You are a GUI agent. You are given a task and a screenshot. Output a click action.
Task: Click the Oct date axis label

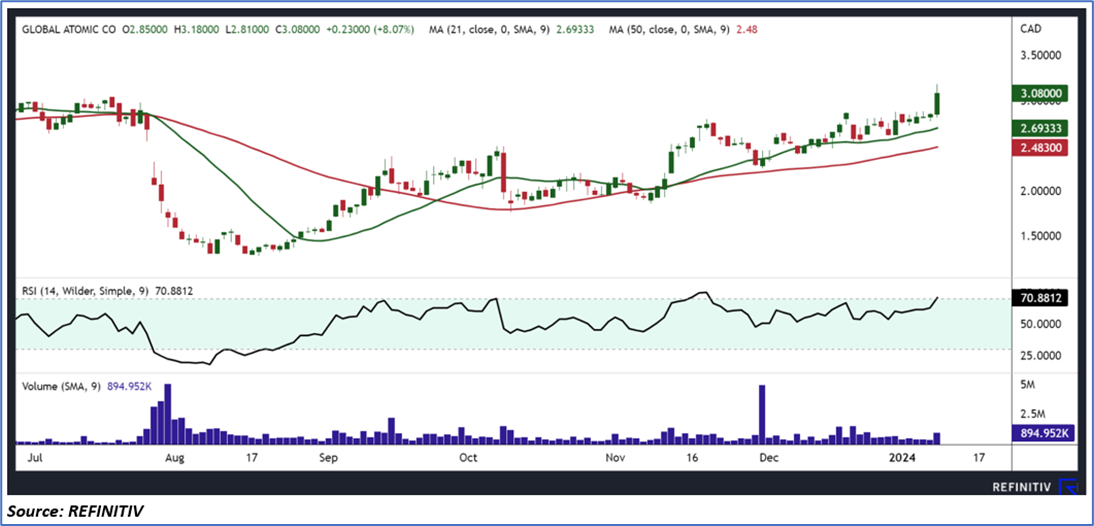pos(468,458)
